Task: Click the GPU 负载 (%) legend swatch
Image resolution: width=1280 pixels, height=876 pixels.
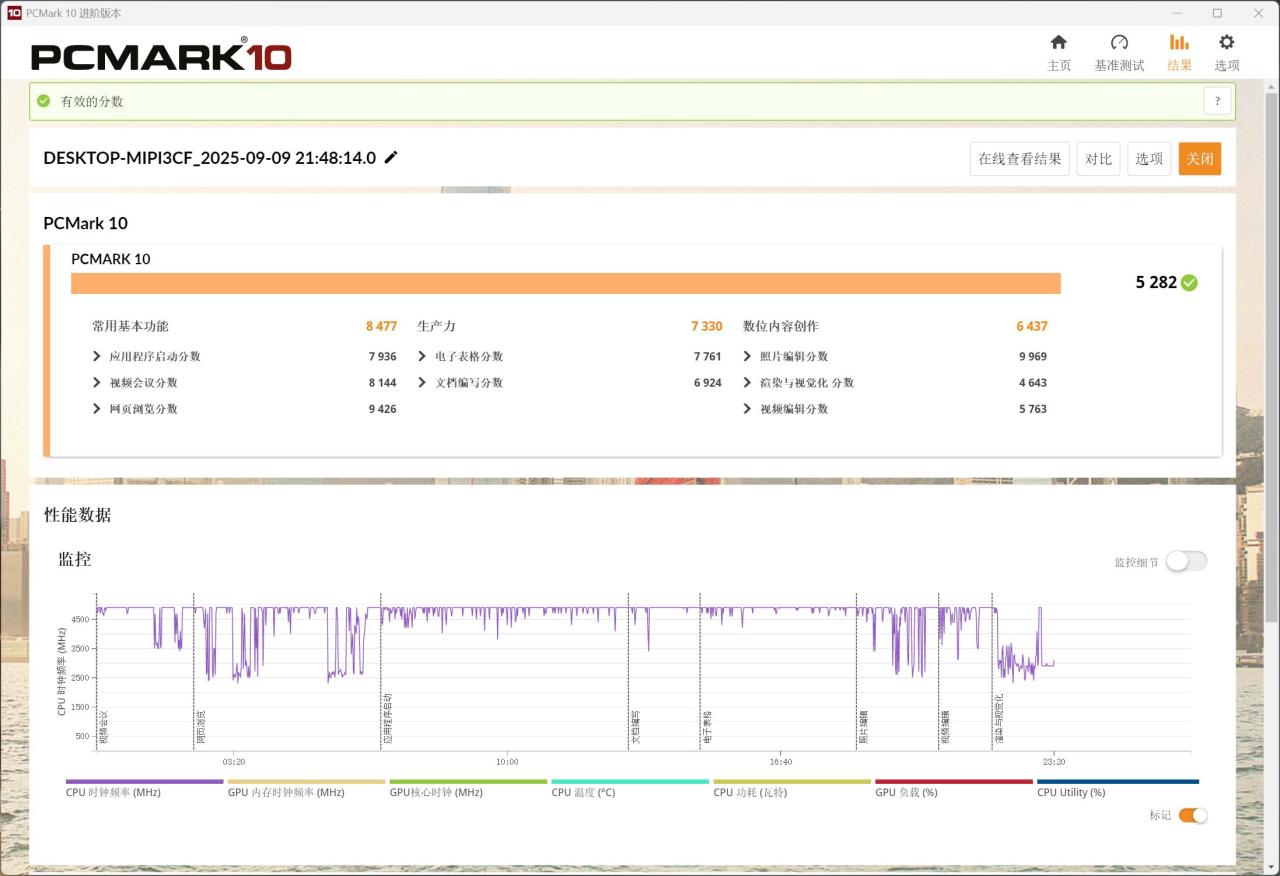Action: [954, 782]
